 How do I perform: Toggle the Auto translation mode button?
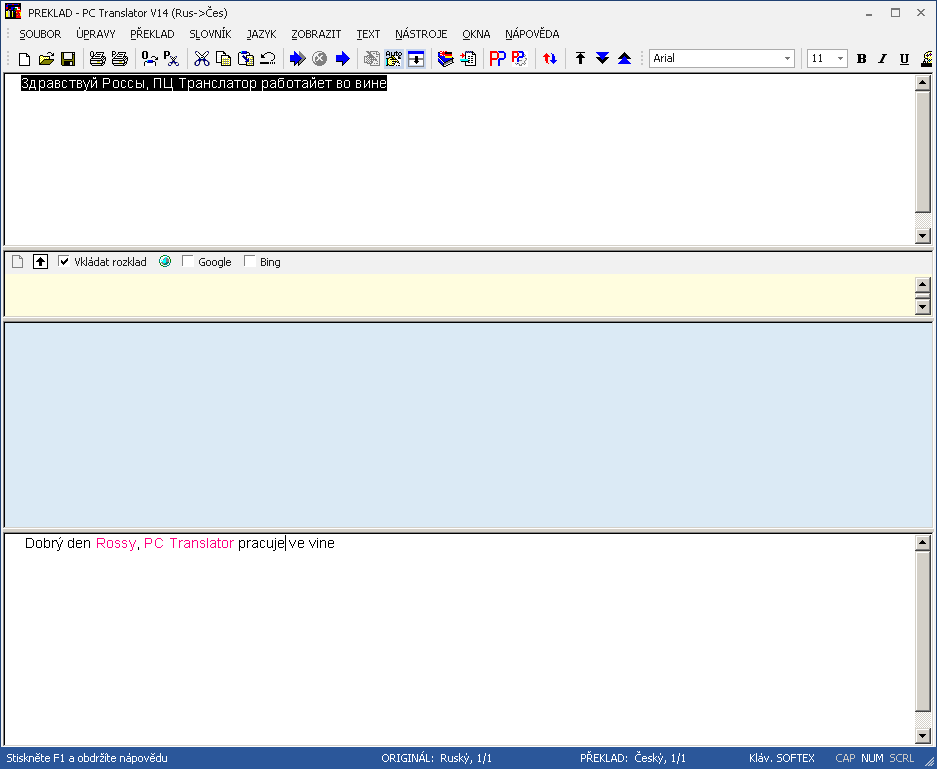394,59
